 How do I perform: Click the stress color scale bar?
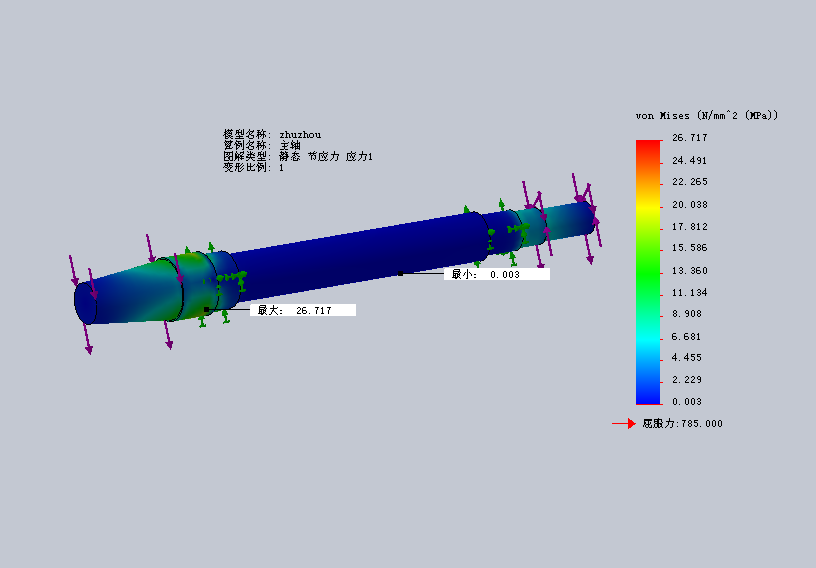tap(648, 272)
